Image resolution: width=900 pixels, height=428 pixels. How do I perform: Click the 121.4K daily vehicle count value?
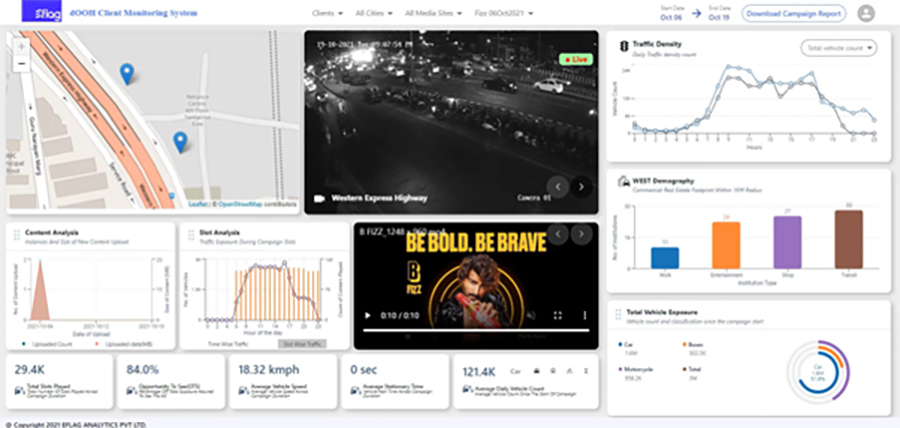(479, 372)
